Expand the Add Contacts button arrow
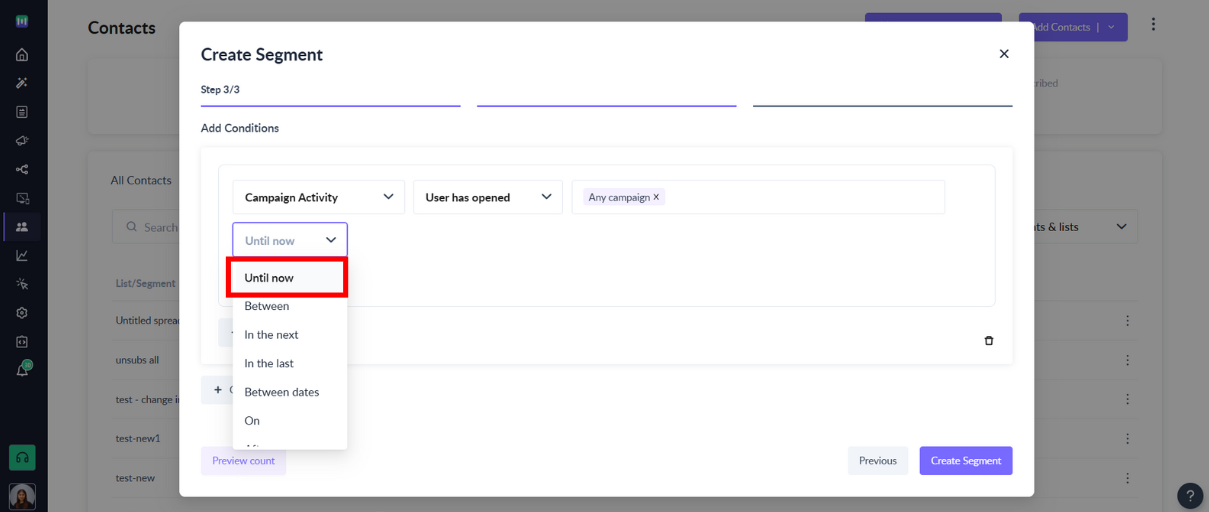 (x=1112, y=27)
